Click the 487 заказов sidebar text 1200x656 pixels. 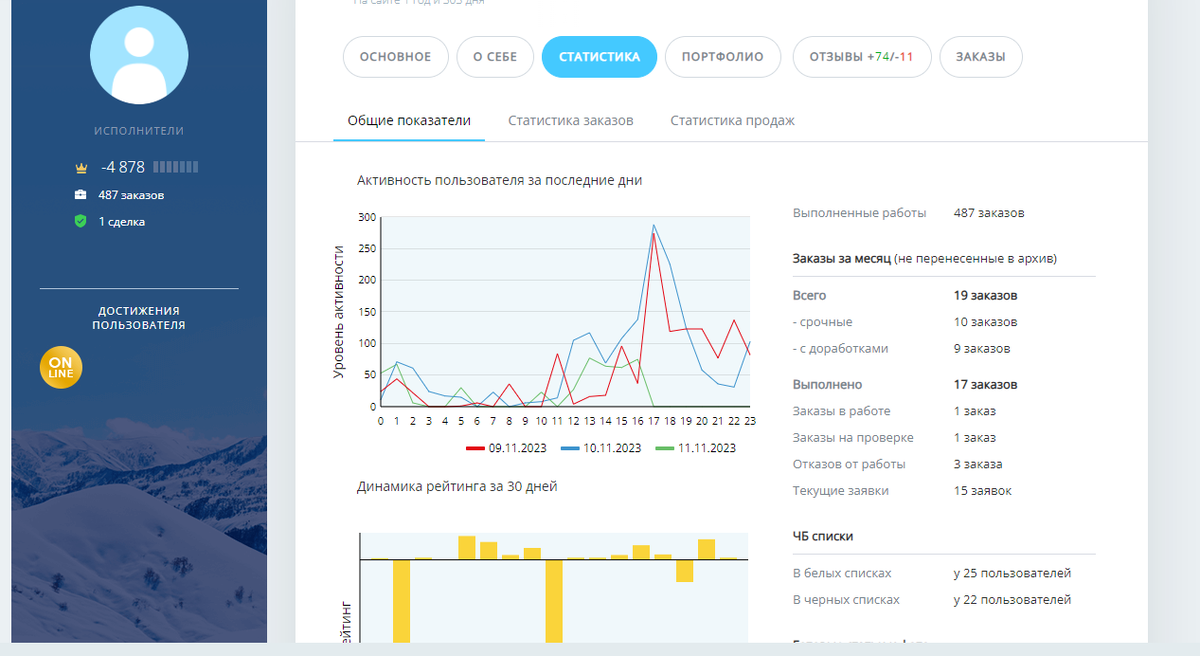[131, 195]
